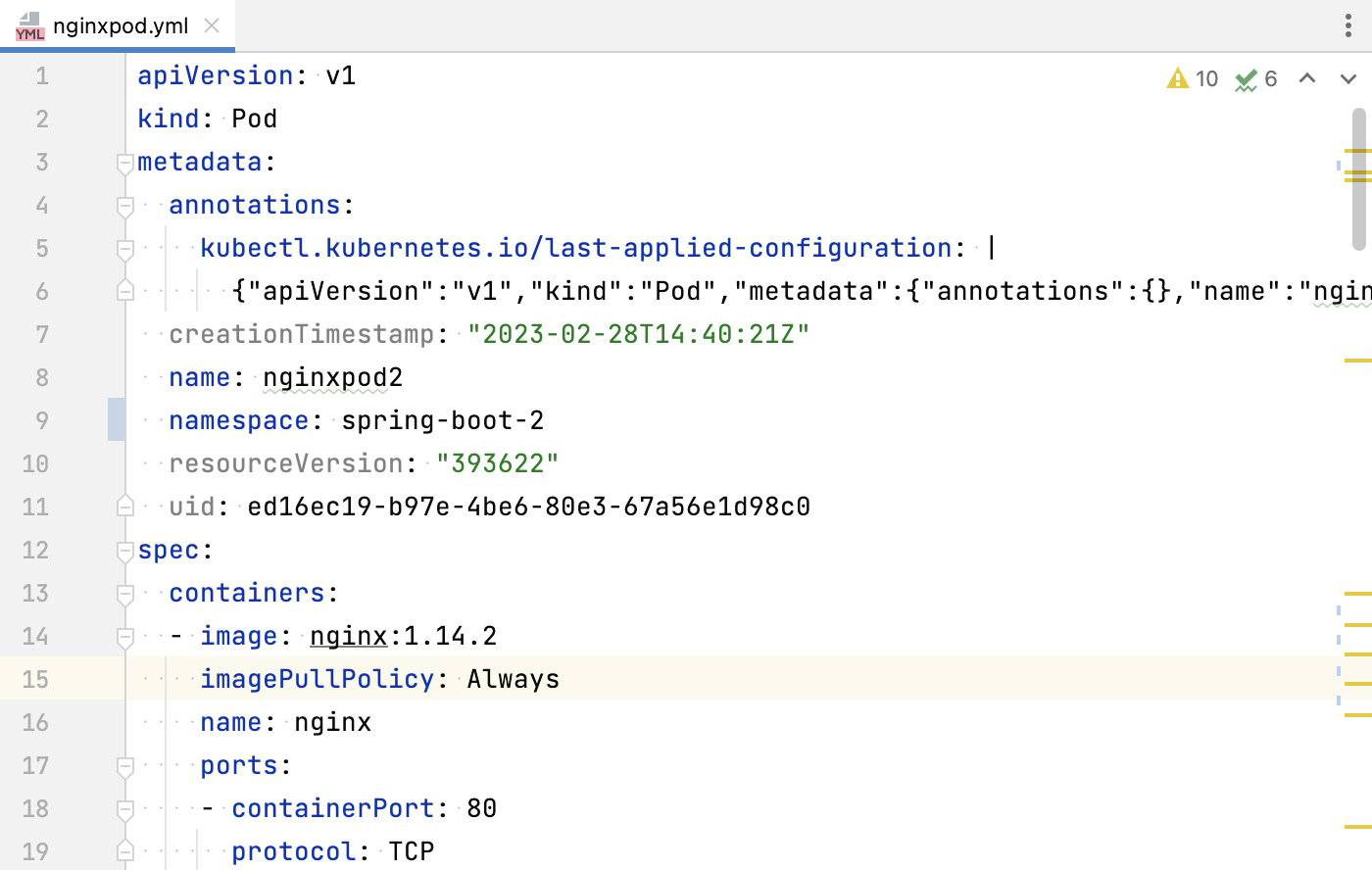
Task: Collapse the annotations block fold marker
Action: pyautogui.click(x=124, y=206)
